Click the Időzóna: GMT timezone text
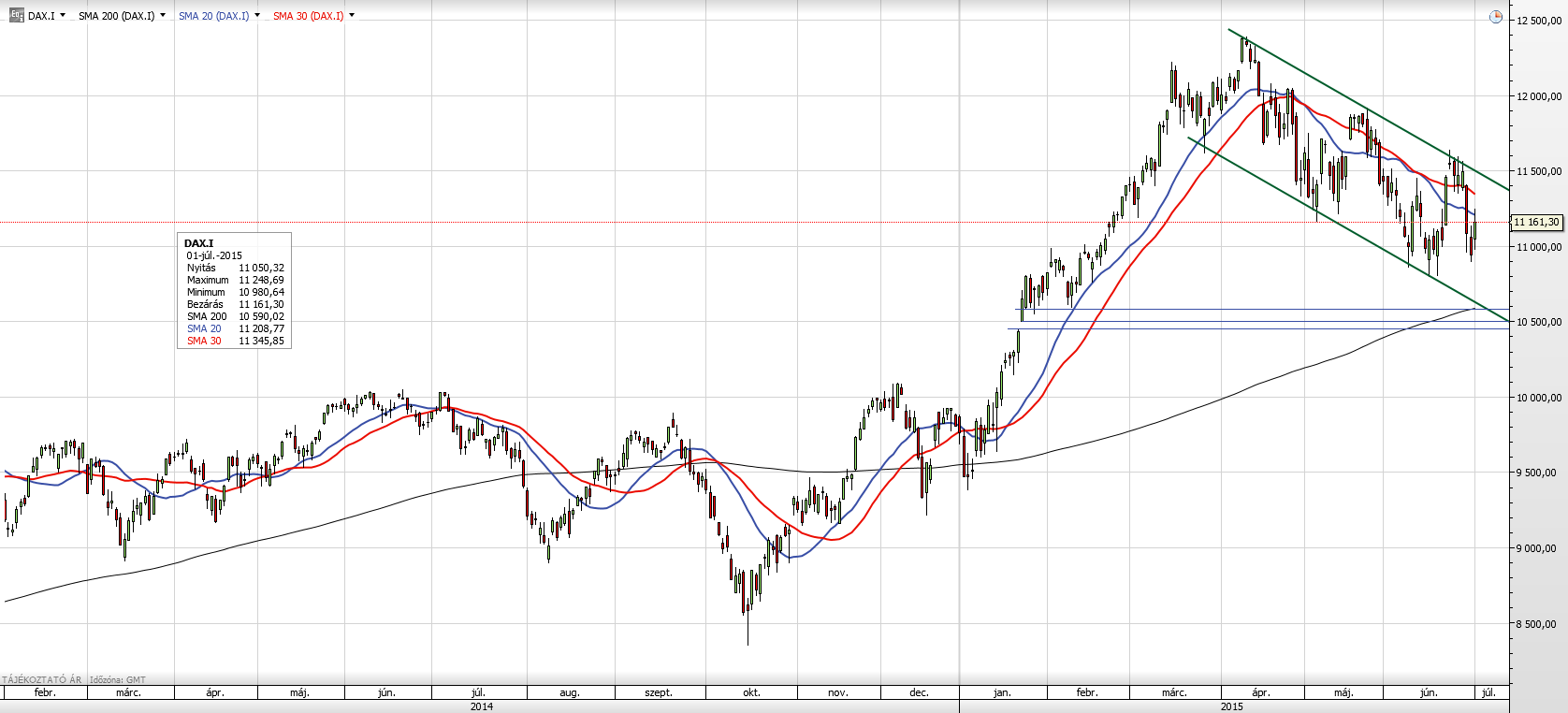 click(118, 680)
